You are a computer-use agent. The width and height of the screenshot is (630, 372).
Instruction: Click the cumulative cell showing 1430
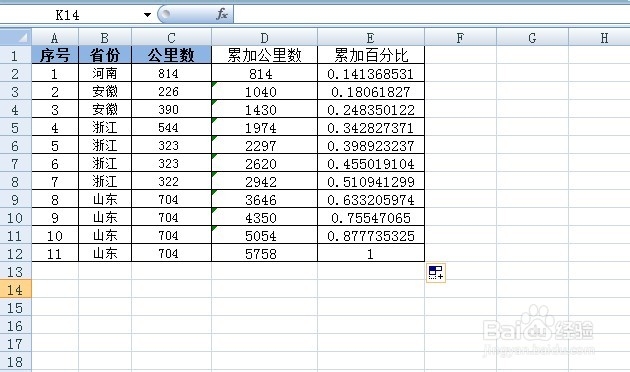264,109
